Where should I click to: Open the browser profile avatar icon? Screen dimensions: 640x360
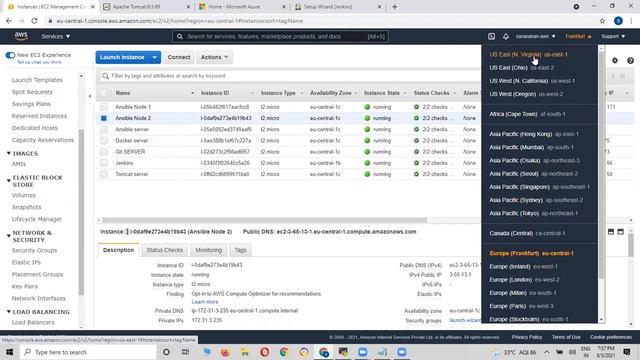click(618, 21)
